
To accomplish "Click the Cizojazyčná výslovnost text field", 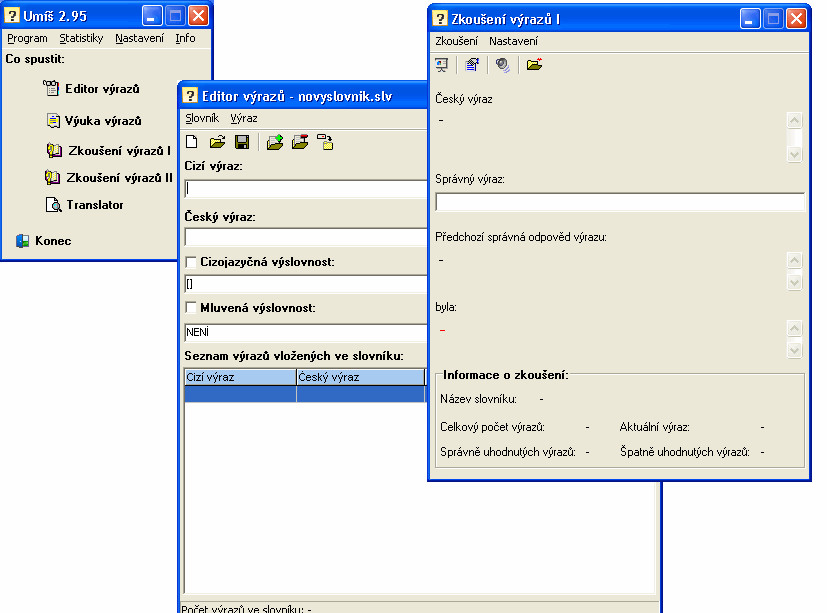I will (305, 284).
